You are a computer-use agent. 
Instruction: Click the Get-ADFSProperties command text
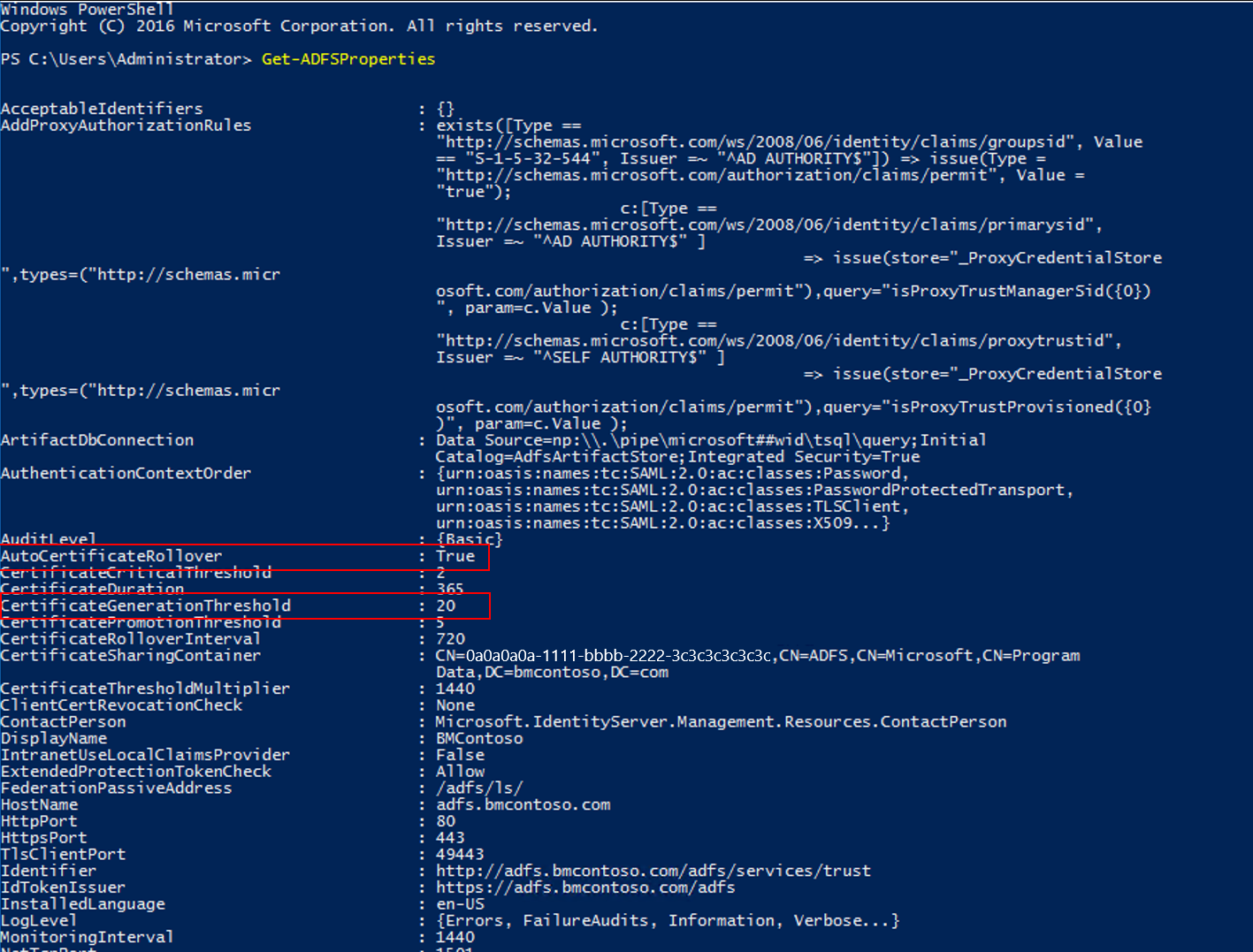click(348, 58)
